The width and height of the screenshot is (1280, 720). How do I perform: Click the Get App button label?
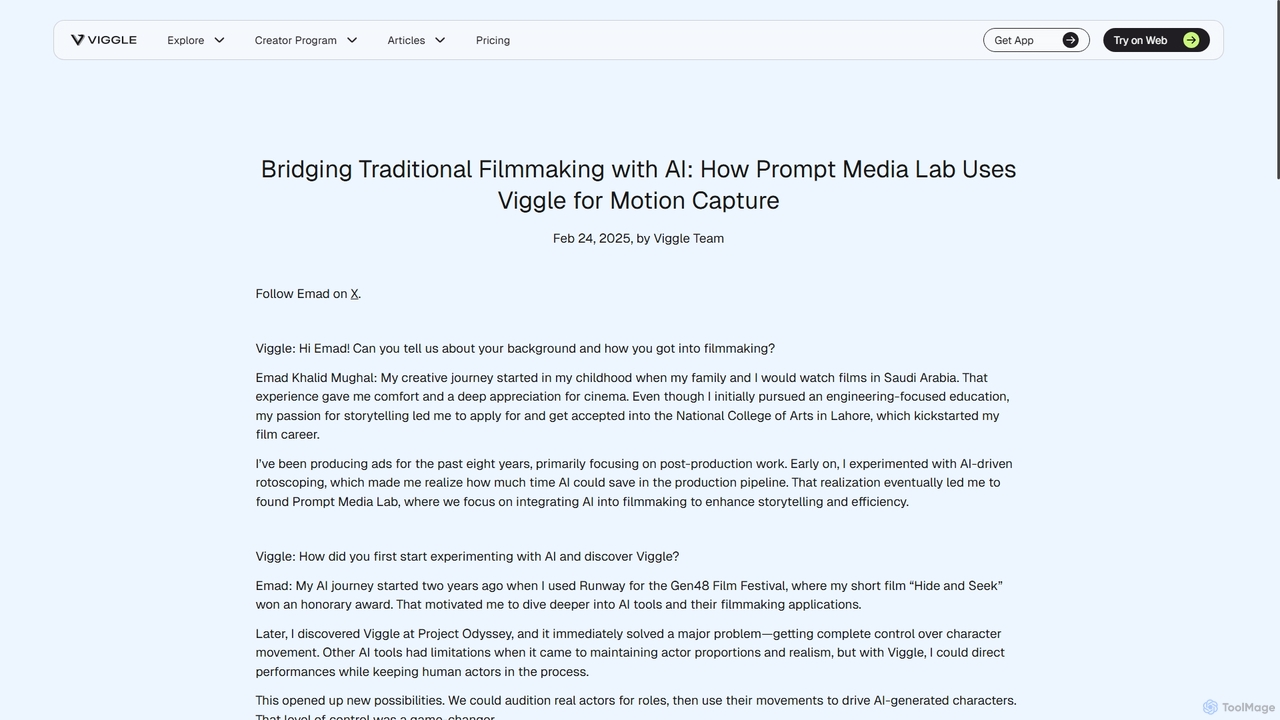tap(1014, 40)
